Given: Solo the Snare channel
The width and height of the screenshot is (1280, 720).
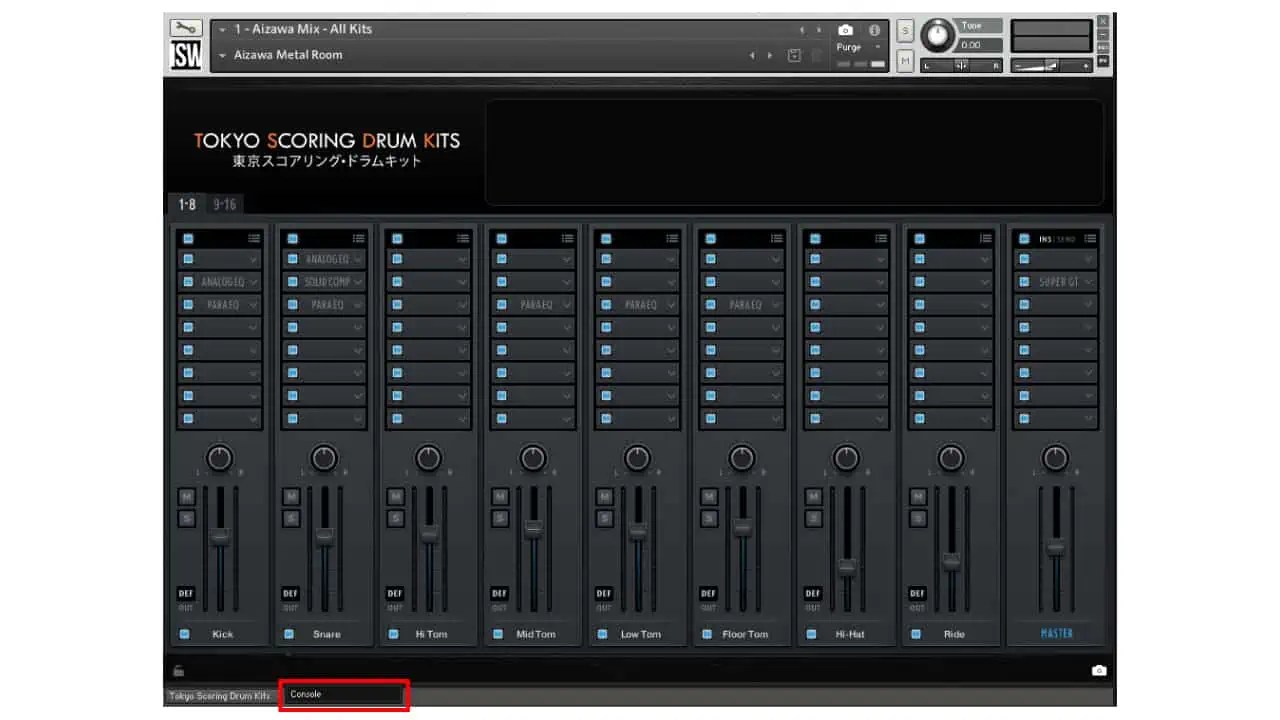Looking at the screenshot, I should pyautogui.click(x=291, y=518).
